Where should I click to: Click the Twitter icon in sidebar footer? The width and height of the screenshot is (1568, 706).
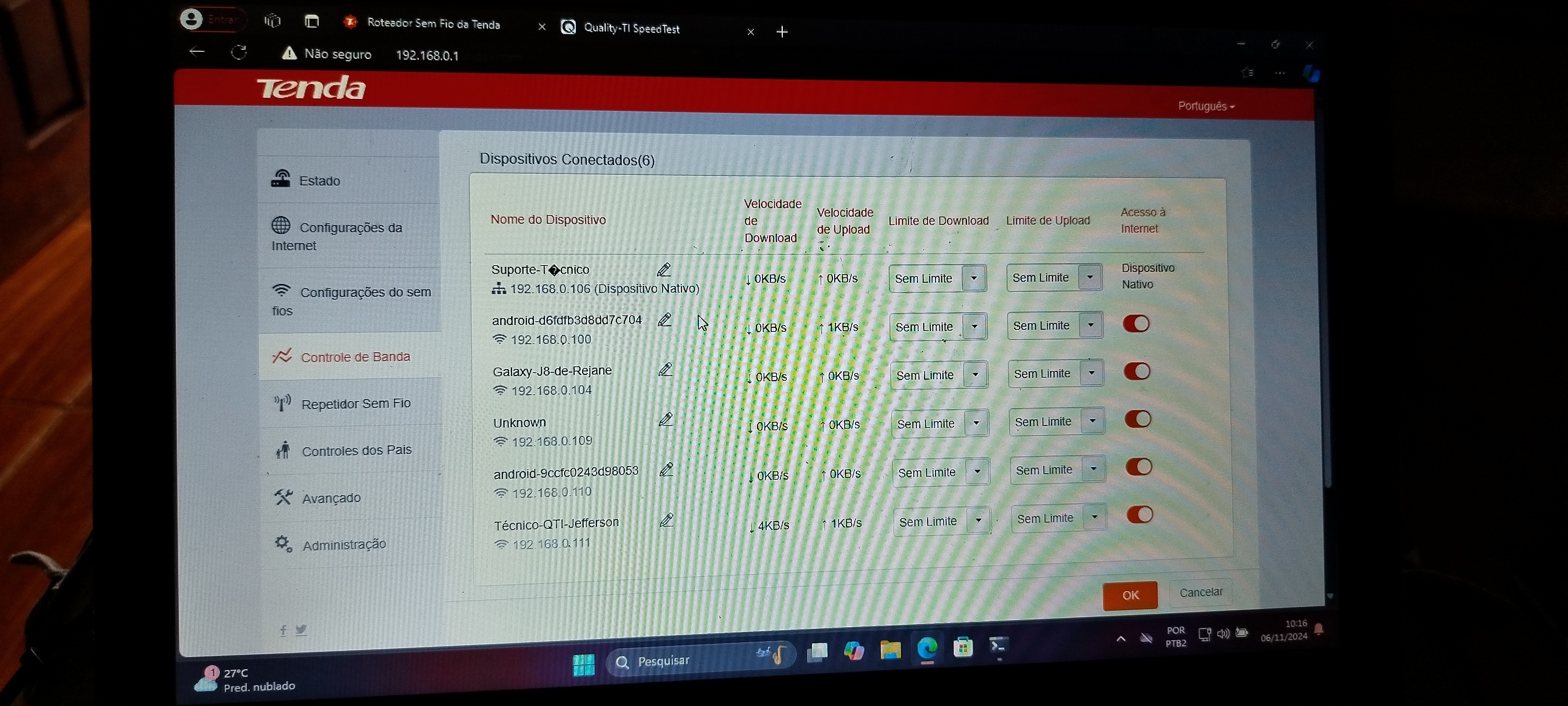pos(301,630)
